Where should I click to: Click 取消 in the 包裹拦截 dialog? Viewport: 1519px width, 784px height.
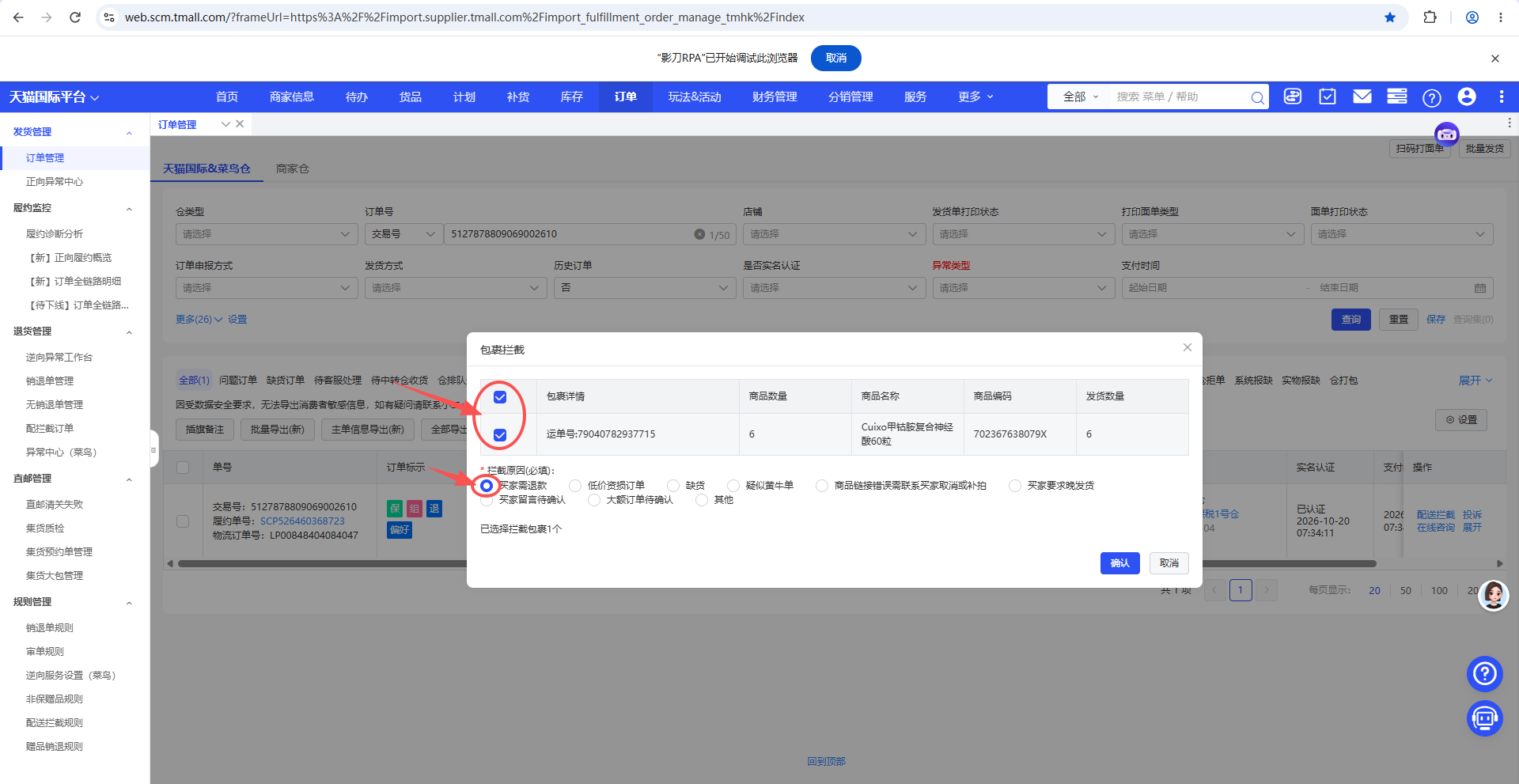tap(1169, 563)
